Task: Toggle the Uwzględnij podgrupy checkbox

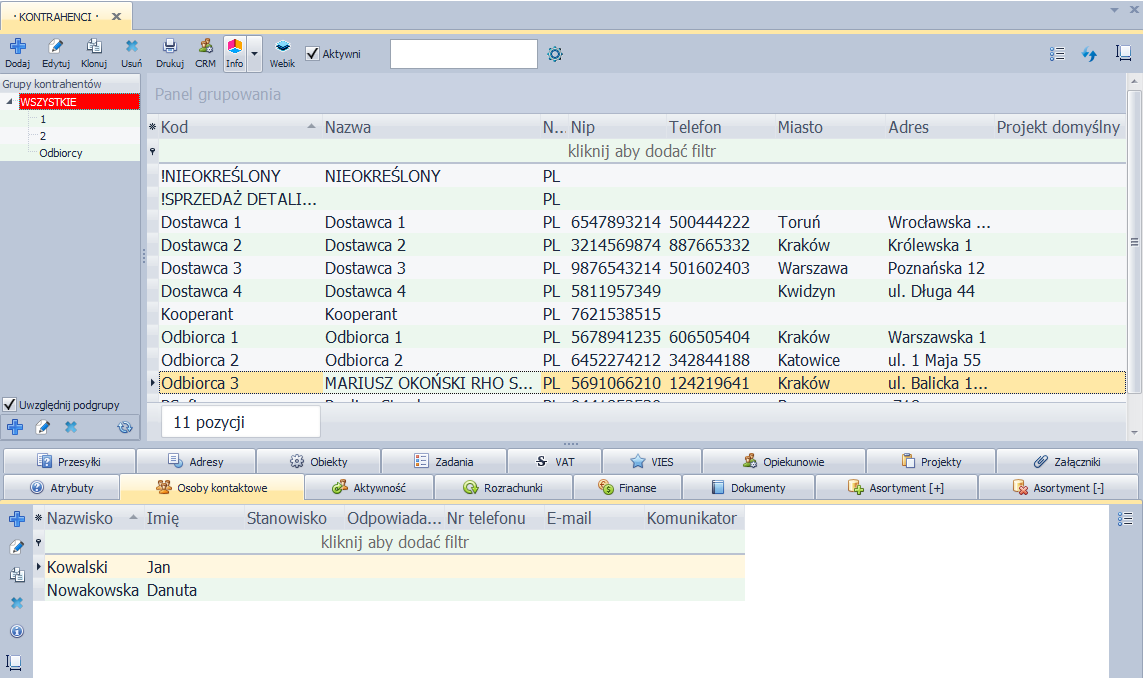Action: tap(10, 405)
